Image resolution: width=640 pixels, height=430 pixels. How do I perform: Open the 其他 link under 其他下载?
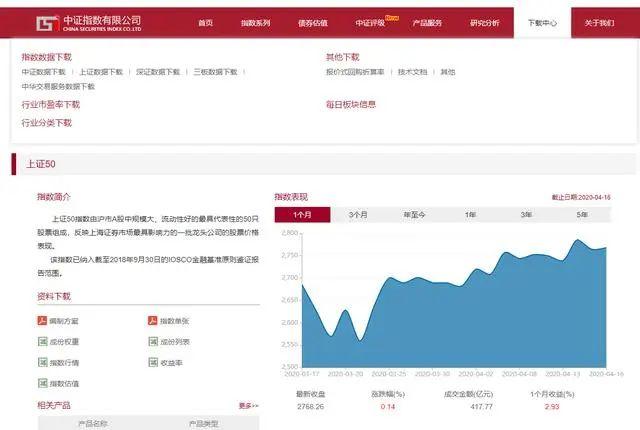tap(448, 72)
